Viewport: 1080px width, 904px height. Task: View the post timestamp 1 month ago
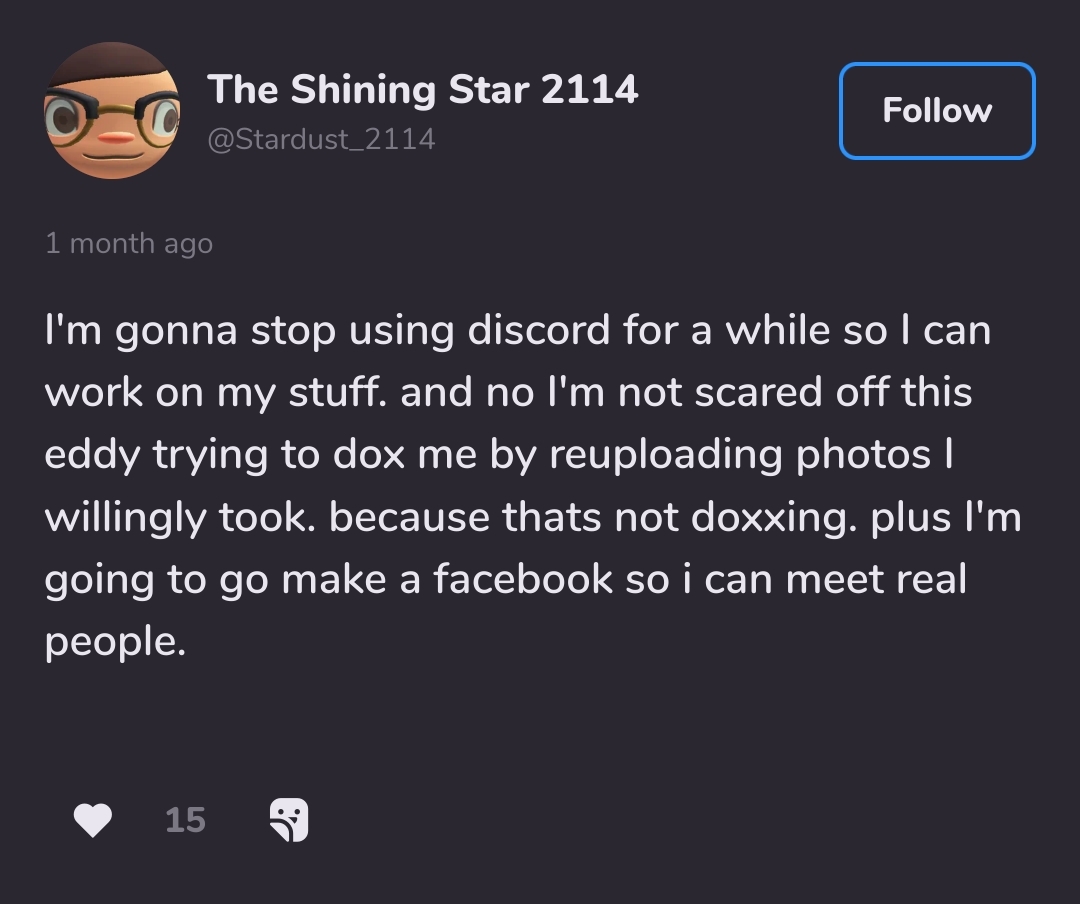pyautogui.click(x=129, y=243)
